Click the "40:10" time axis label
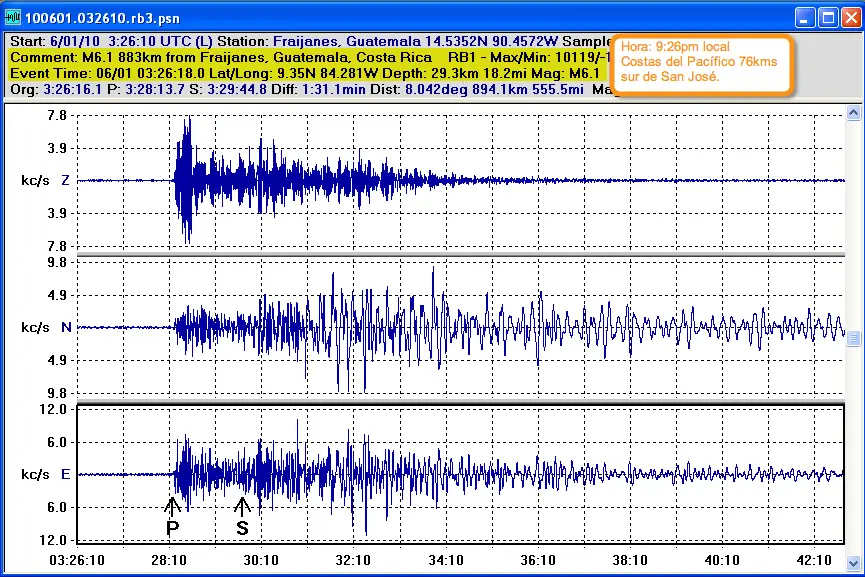Screen dimensions: 865x577 point(722,560)
